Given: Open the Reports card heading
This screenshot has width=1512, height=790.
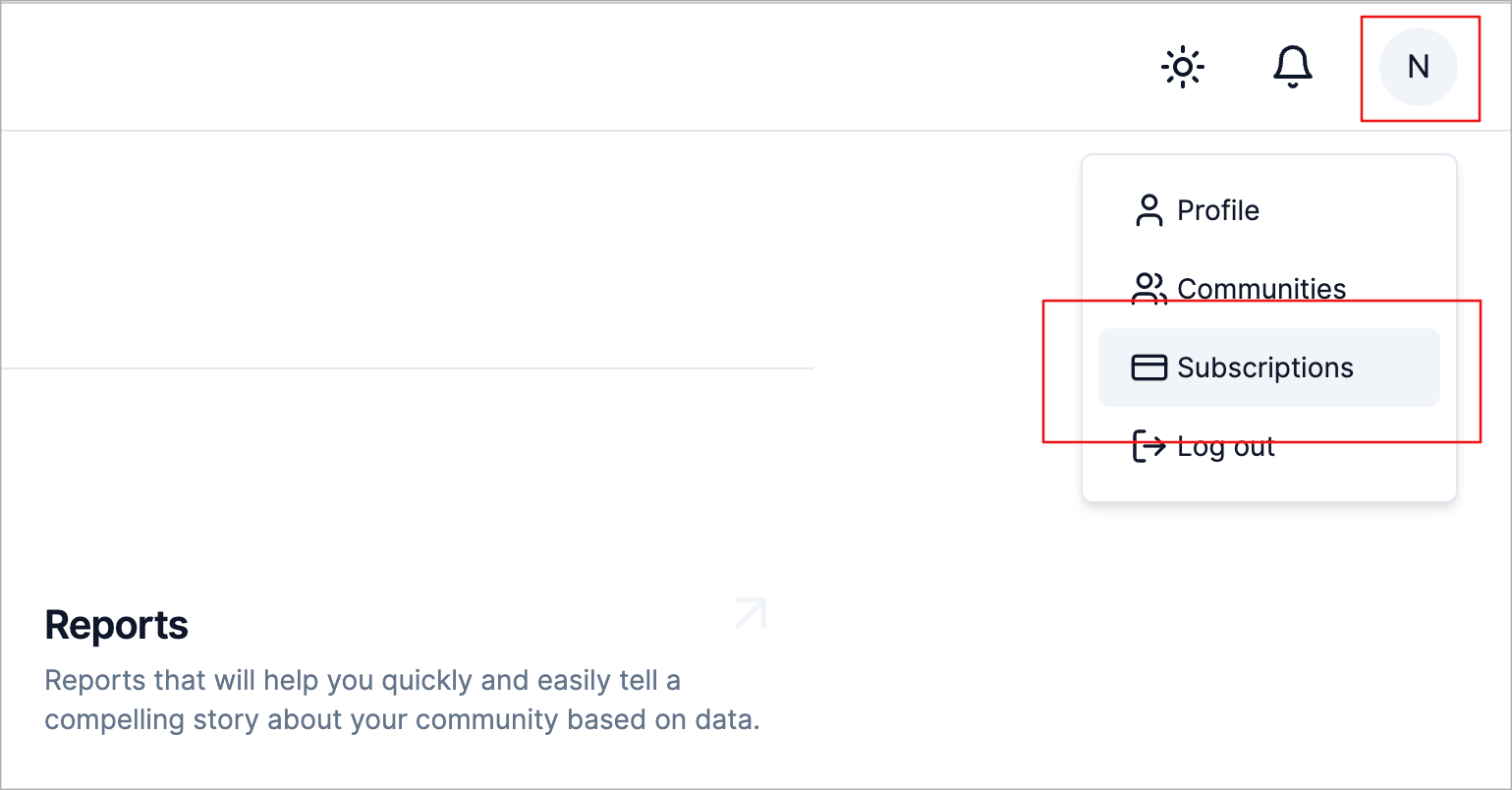Looking at the screenshot, I should (x=117, y=625).
